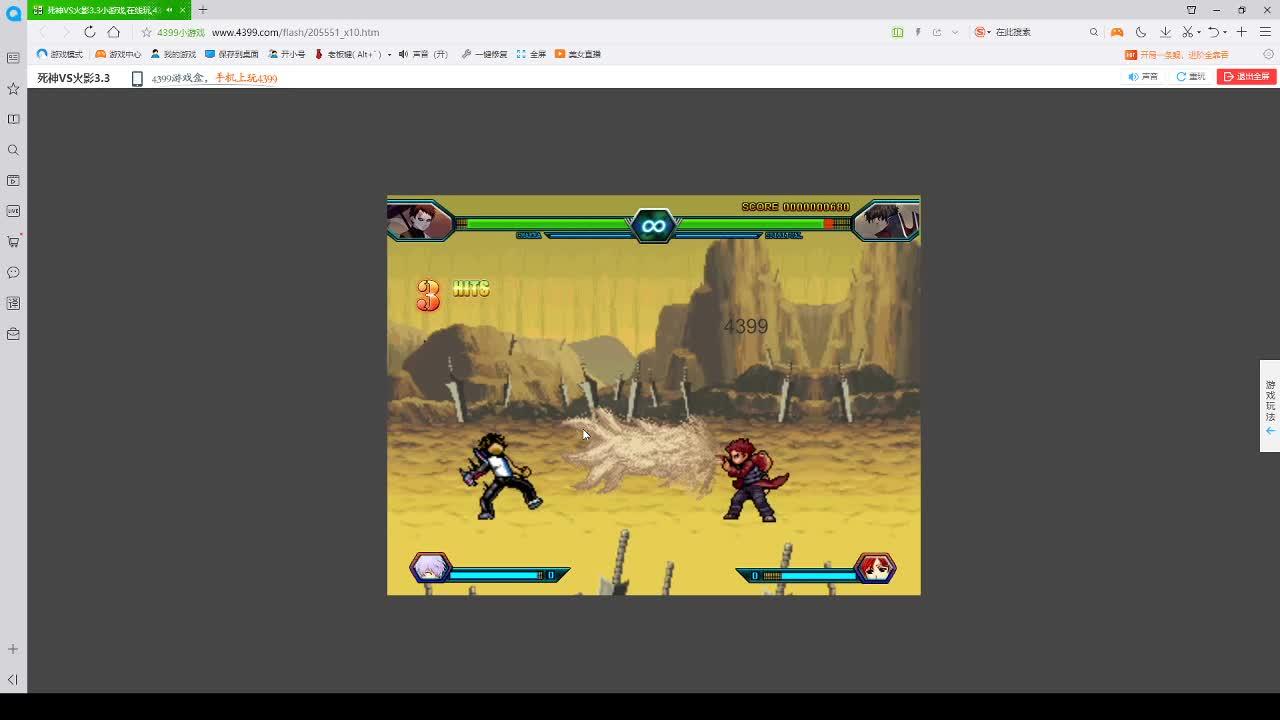Collapse the sidebar with the arrow icon
The image size is (1280, 720).
click(13, 680)
